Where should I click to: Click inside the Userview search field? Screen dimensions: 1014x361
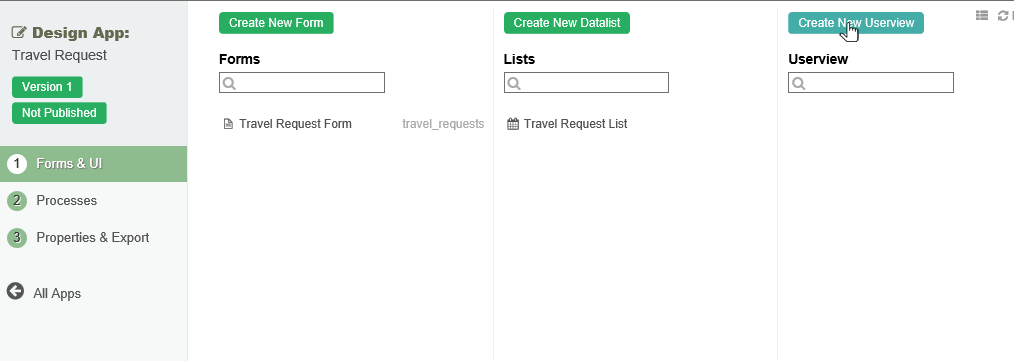click(x=870, y=83)
